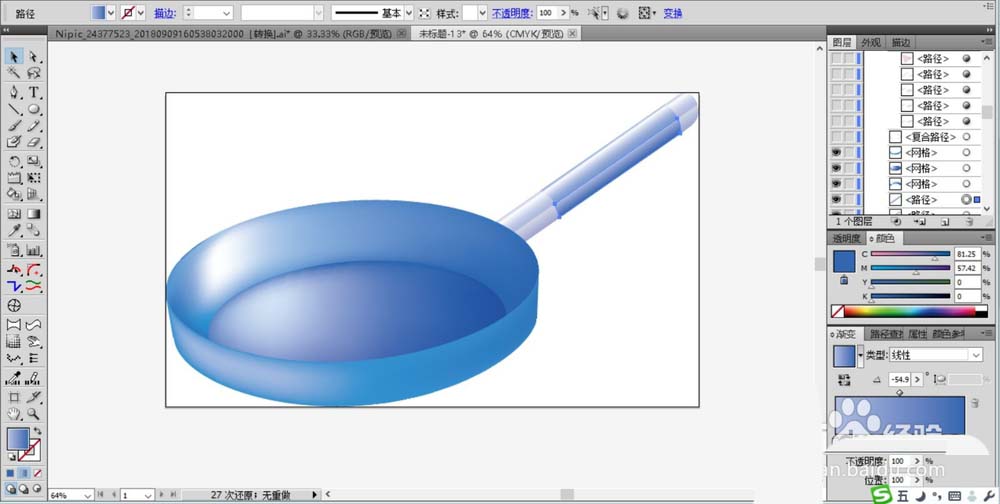Select the Rotate tool
This screenshot has height=504, width=1000.
pyautogui.click(x=13, y=161)
